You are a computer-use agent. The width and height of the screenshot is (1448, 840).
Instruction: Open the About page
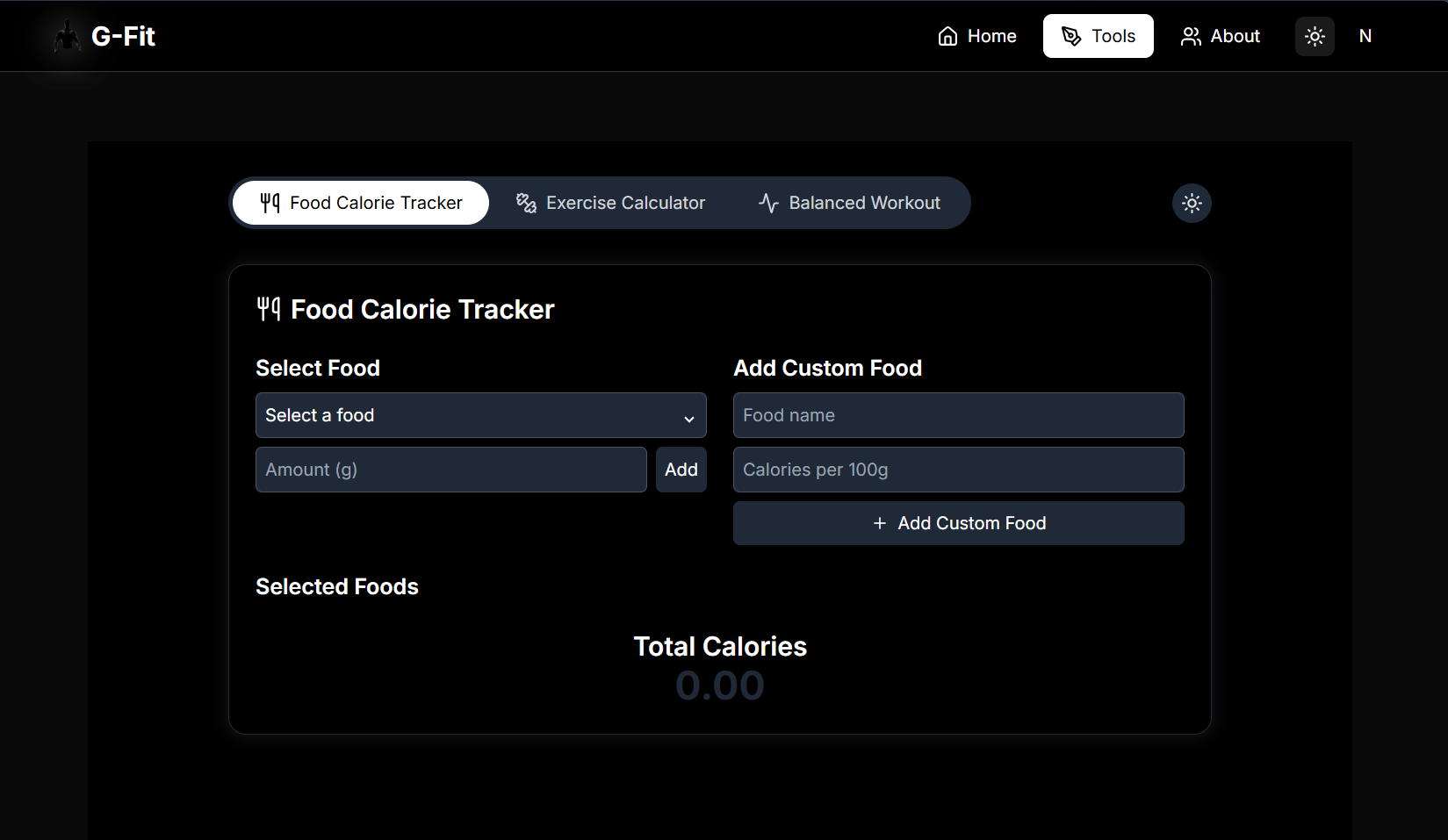click(x=1220, y=36)
